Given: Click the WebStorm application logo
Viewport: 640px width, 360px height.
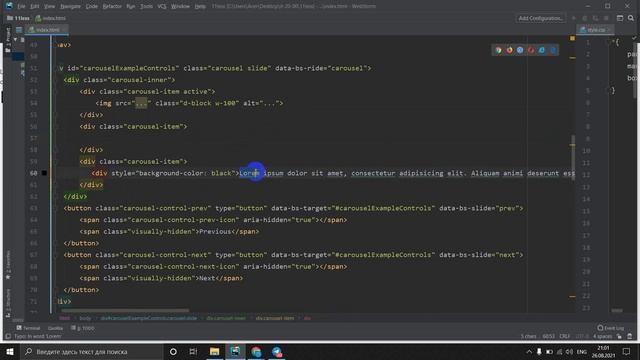Looking at the screenshot, I should coord(9,6).
